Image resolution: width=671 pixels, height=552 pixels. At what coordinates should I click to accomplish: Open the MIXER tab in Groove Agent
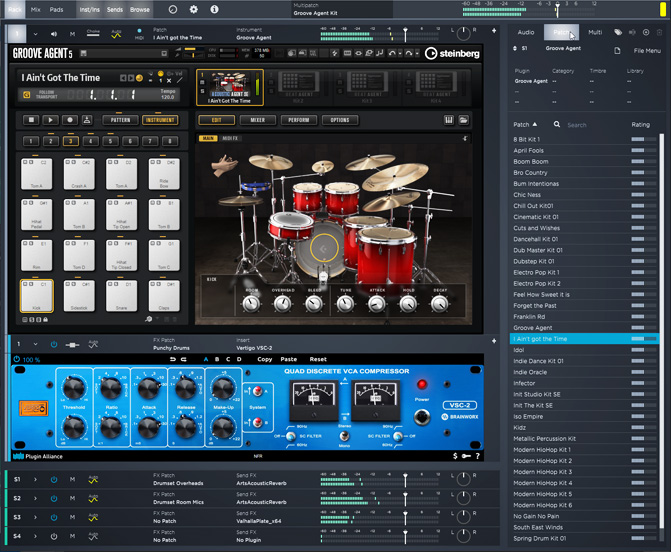click(x=258, y=120)
